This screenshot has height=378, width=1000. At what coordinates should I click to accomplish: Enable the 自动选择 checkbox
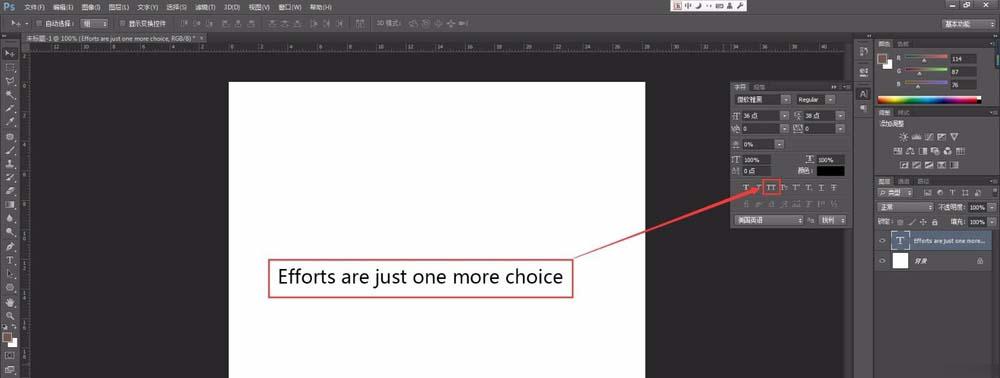(39, 24)
